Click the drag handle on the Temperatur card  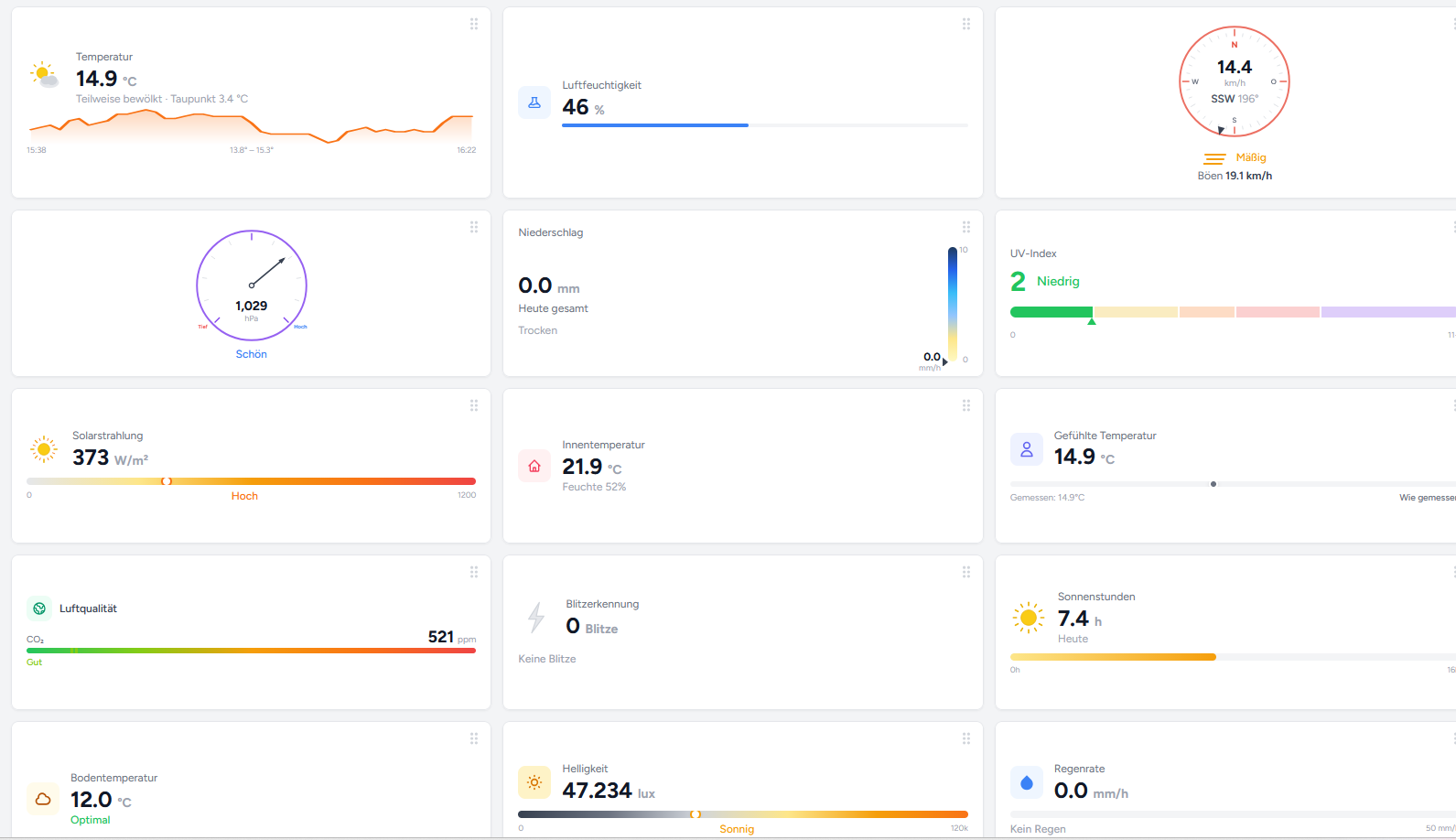[474, 24]
